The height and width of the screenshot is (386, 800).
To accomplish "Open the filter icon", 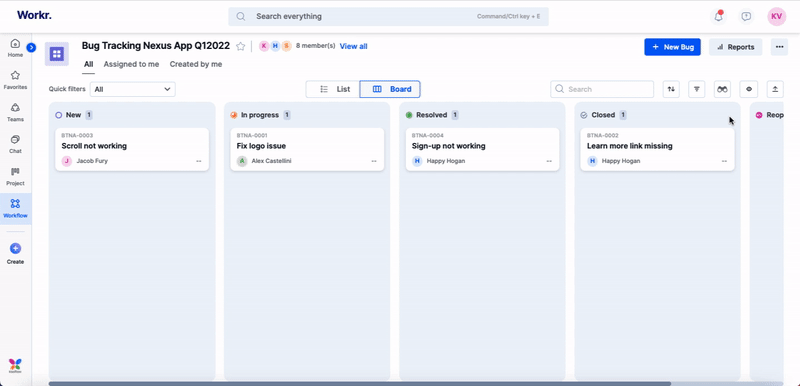I will coord(696,89).
